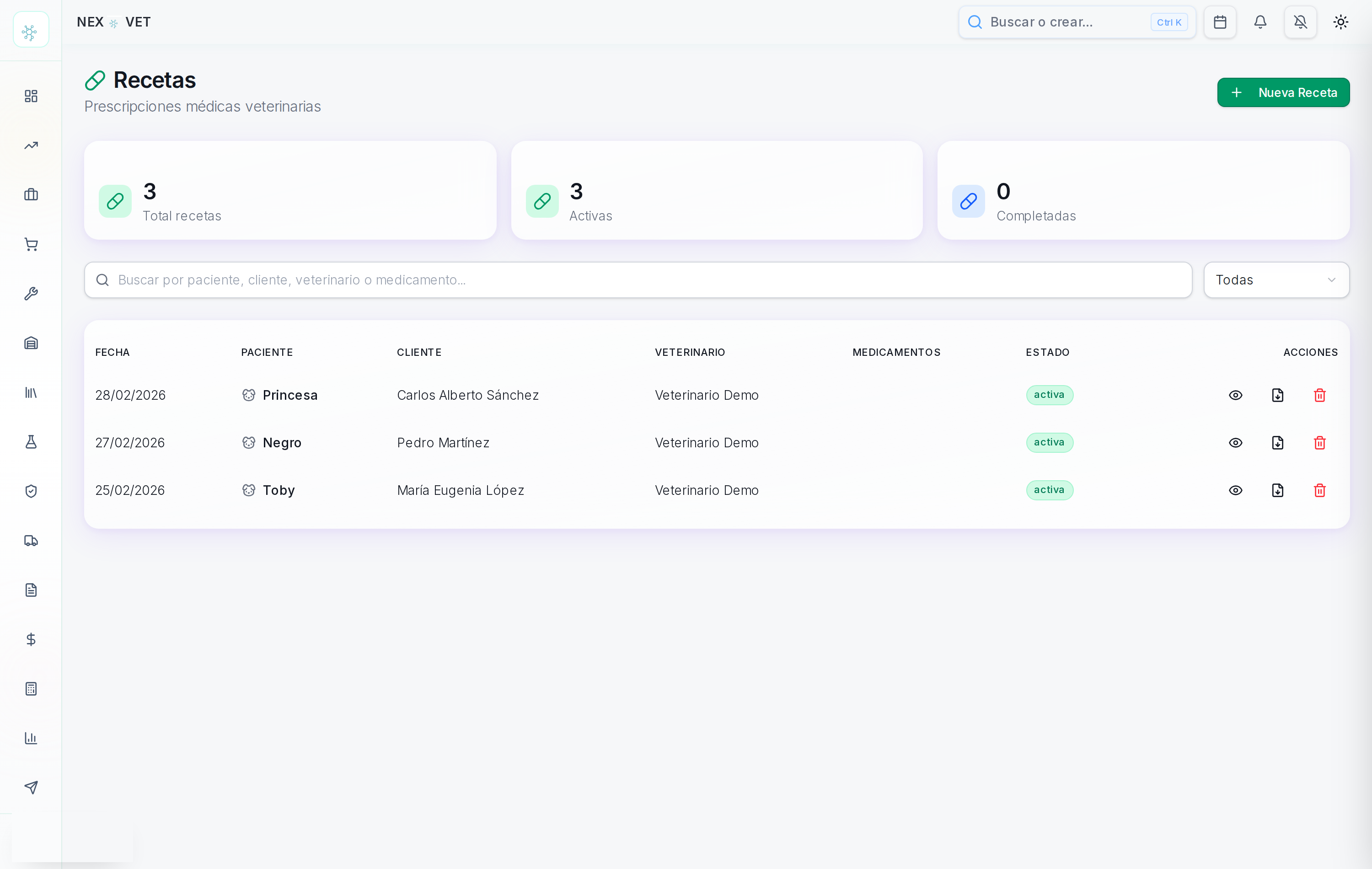Delete Toby's prescription with trash icon

click(1319, 490)
